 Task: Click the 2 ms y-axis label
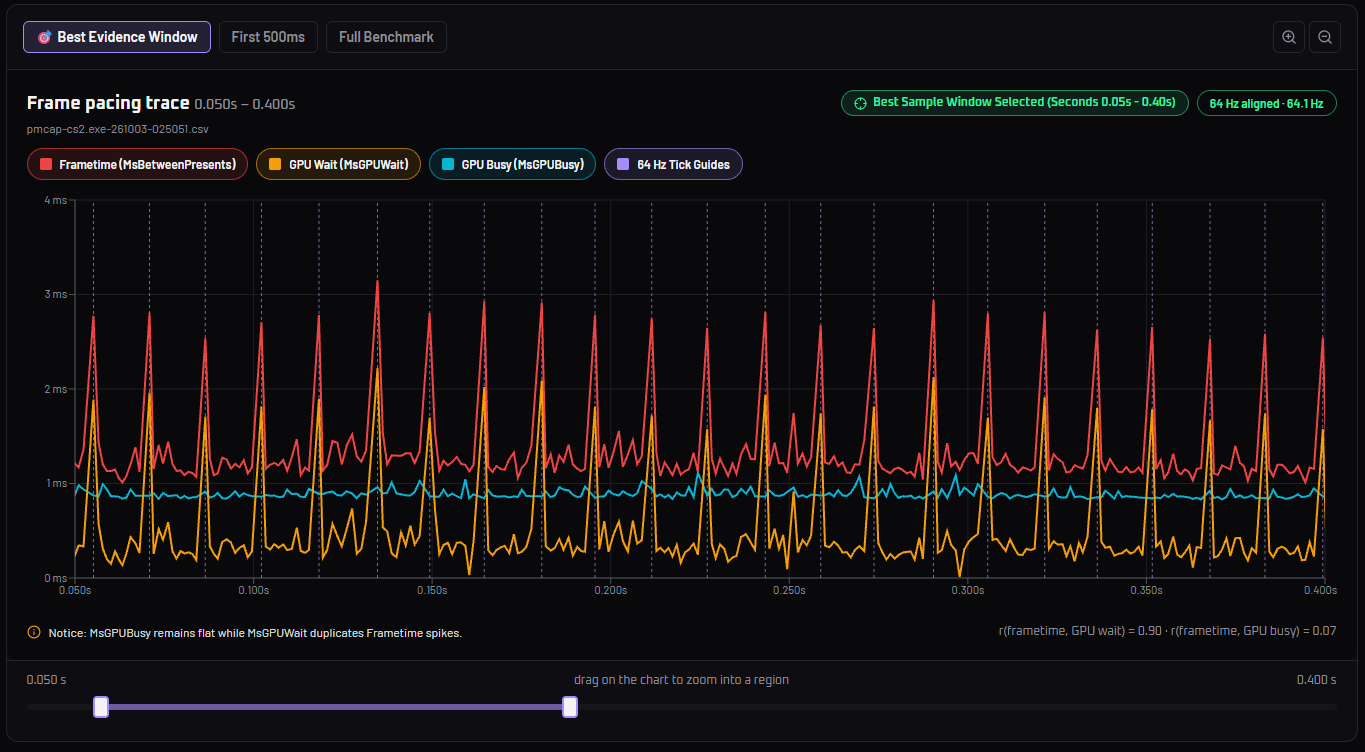pos(55,389)
